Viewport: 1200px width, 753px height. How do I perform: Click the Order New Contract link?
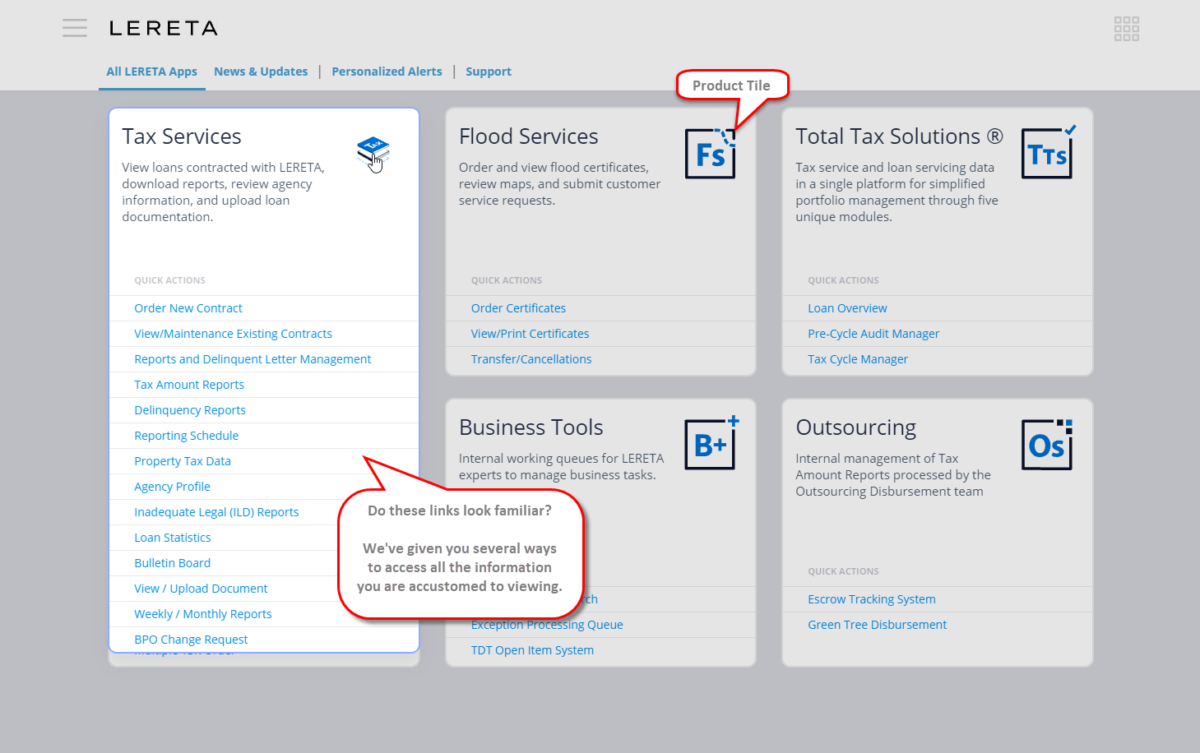[188, 308]
